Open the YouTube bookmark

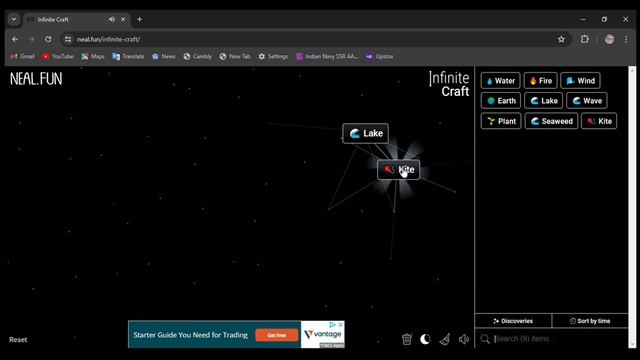[x=58, y=56]
